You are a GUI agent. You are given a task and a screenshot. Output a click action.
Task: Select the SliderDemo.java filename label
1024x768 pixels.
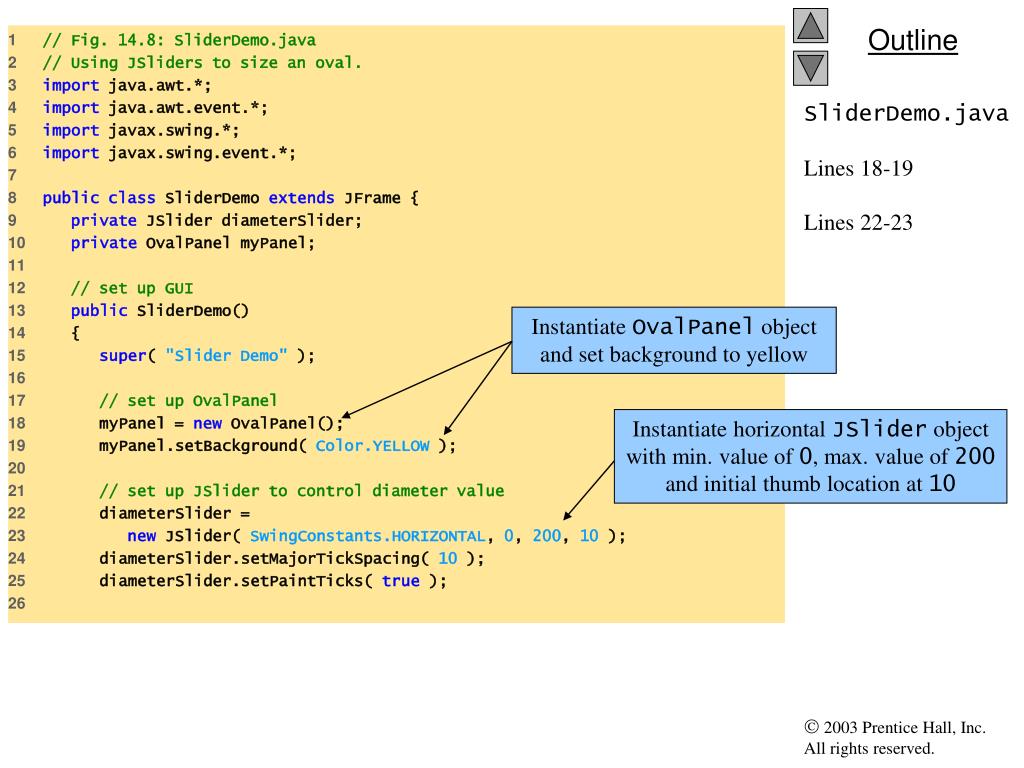906,114
